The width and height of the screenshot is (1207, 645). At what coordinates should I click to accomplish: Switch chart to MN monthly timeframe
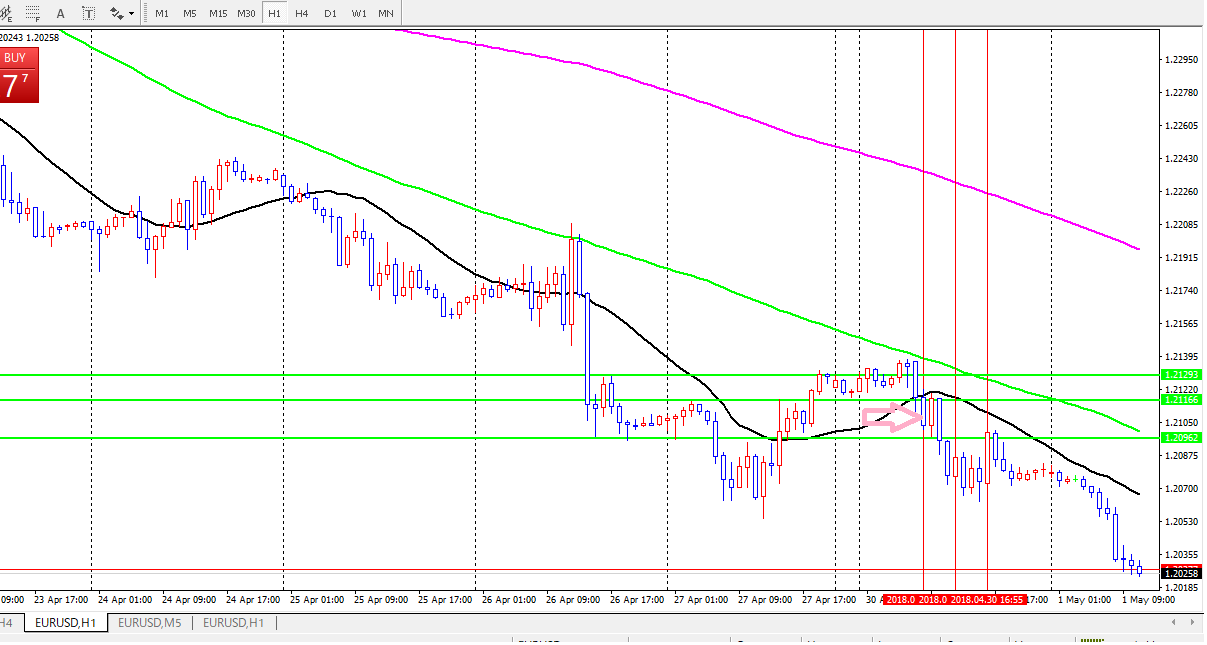pos(386,14)
